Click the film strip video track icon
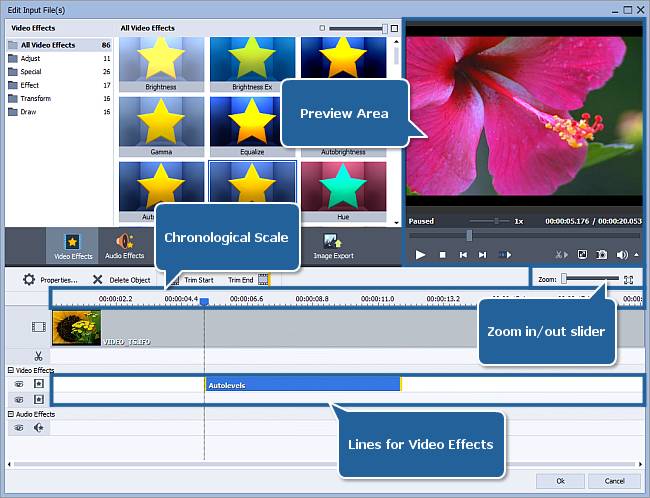The height and width of the screenshot is (498, 650). tap(39, 327)
